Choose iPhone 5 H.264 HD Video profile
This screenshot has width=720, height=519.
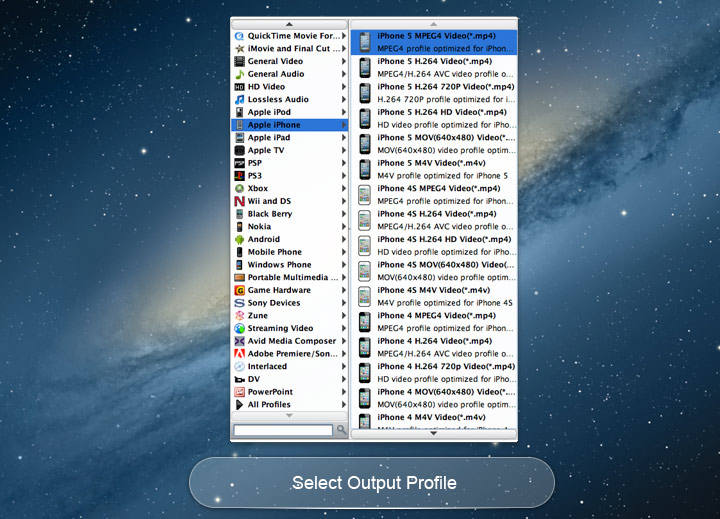tap(434, 118)
